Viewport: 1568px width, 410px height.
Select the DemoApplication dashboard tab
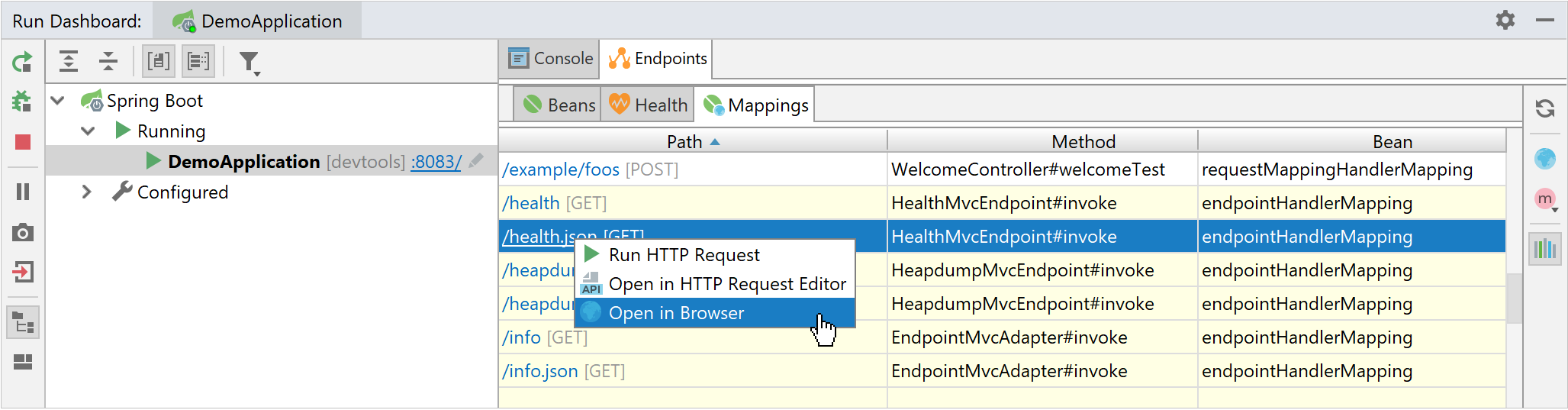(x=257, y=21)
